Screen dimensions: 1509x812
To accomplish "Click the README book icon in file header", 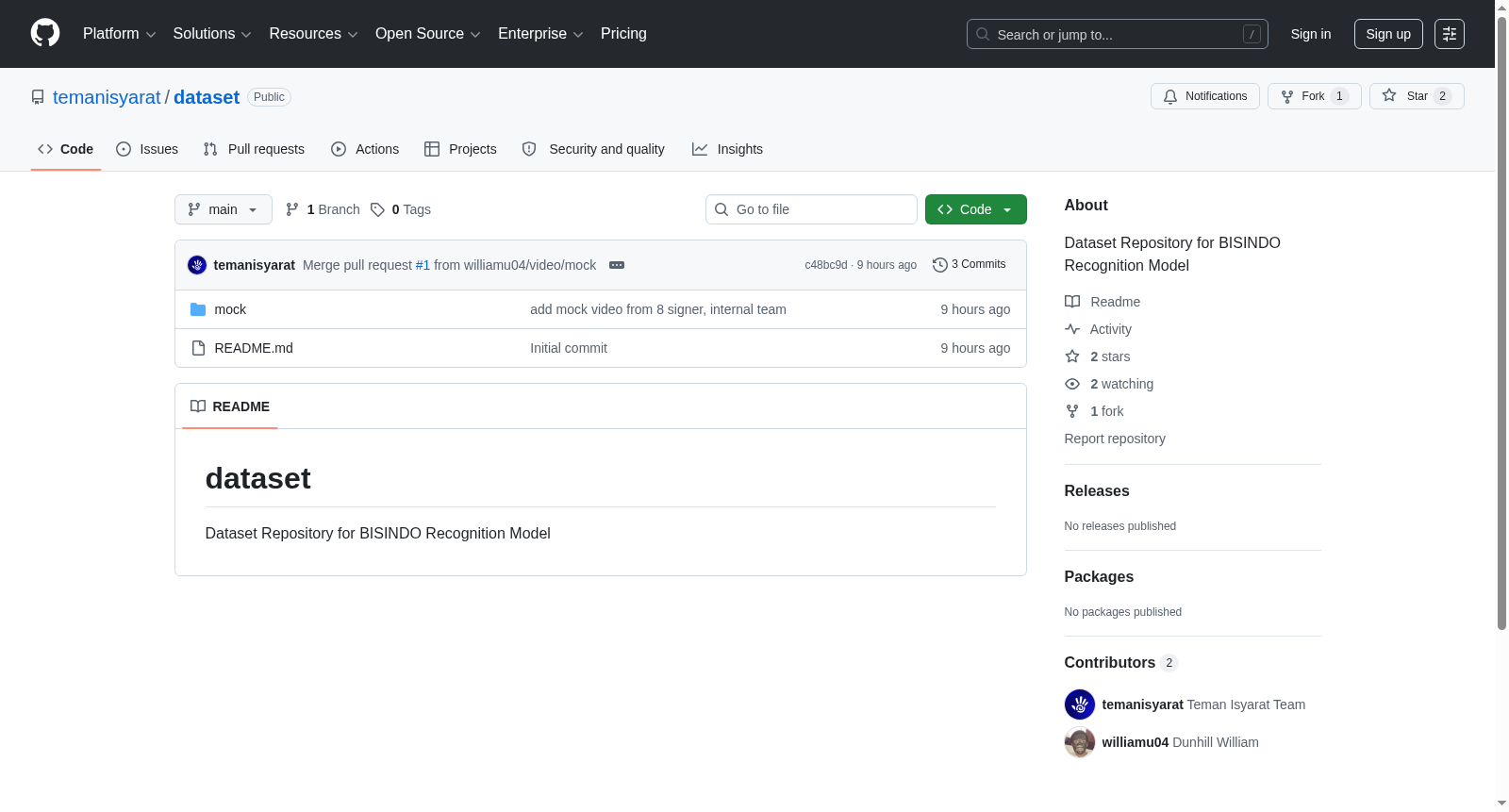I will pos(198,406).
